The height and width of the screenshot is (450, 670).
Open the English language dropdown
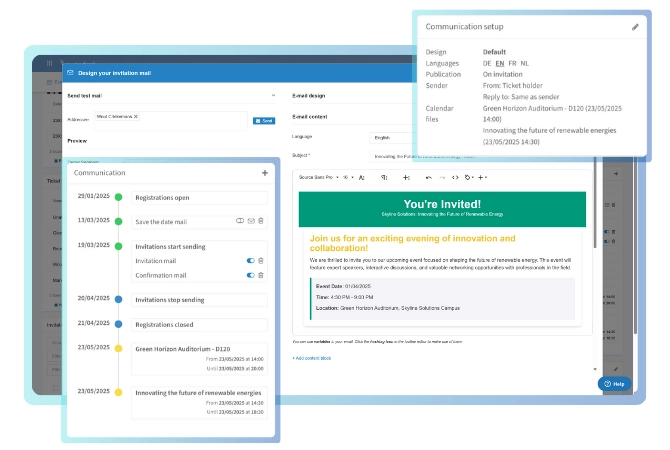[x=393, y=138]
